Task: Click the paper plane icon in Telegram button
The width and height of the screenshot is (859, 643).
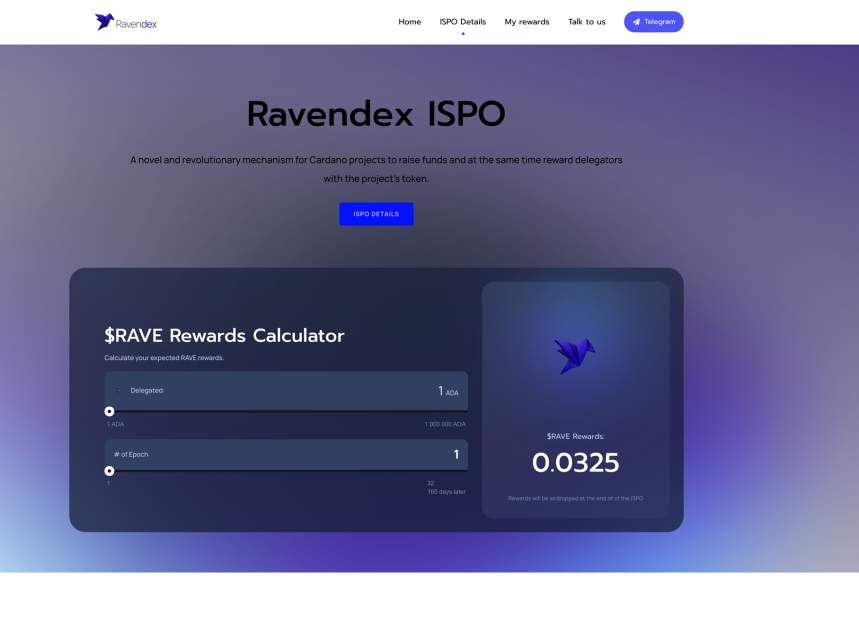Action: pyautogui.click(x=638, y=21)
